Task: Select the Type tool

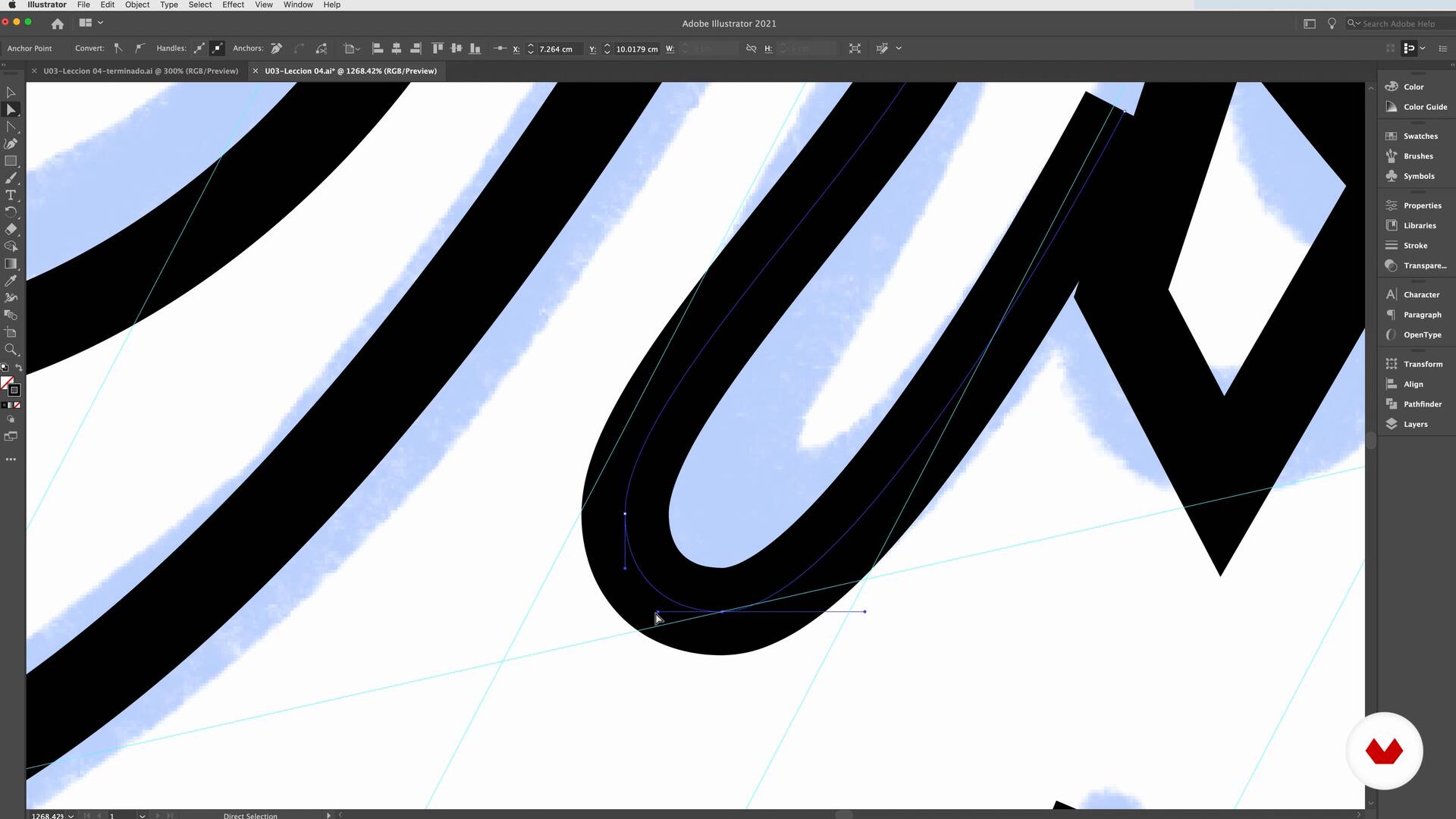Action: [11, 195]
